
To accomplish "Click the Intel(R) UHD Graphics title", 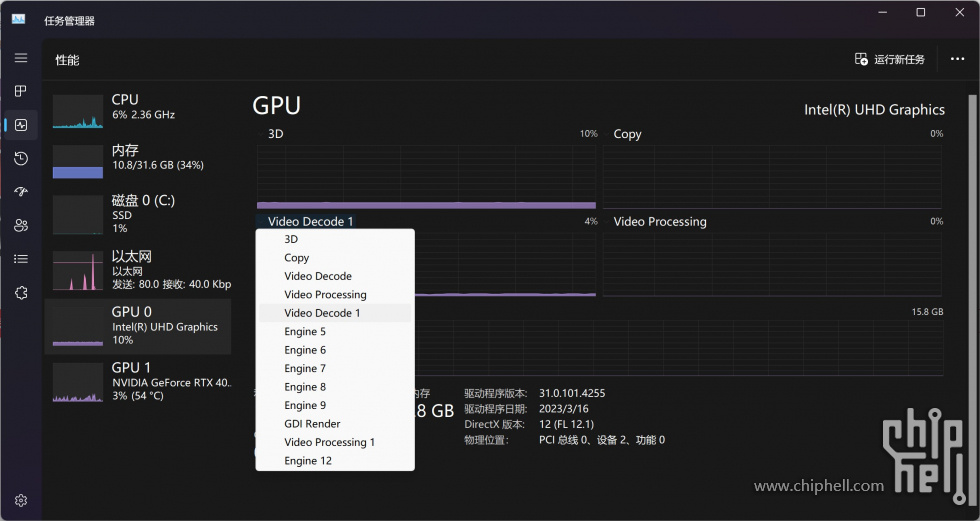I will coord(874,109).
